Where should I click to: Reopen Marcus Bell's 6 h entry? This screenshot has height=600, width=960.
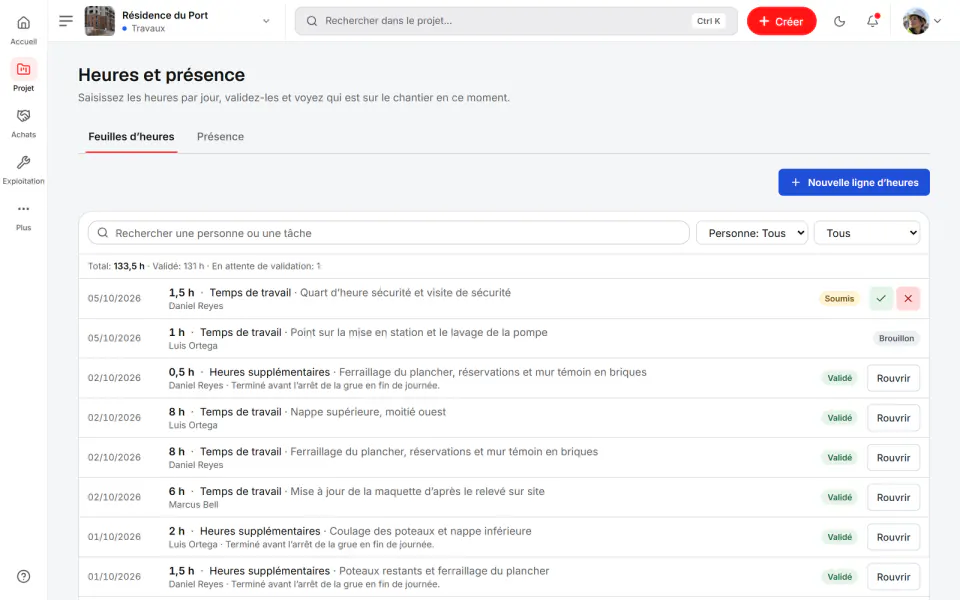click(x=893, y=498)
